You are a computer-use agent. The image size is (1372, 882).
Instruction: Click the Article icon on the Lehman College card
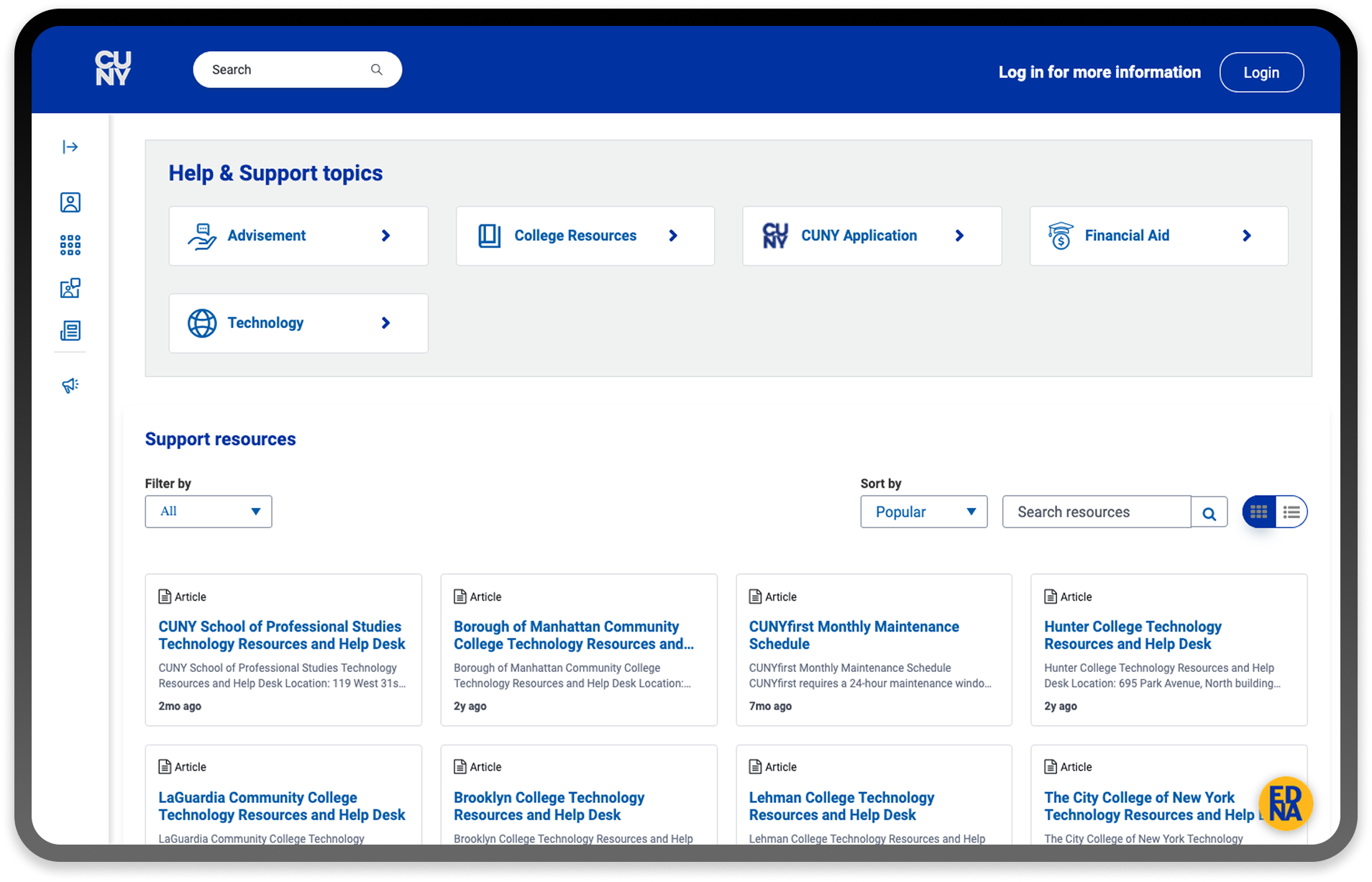pos(755,767)
